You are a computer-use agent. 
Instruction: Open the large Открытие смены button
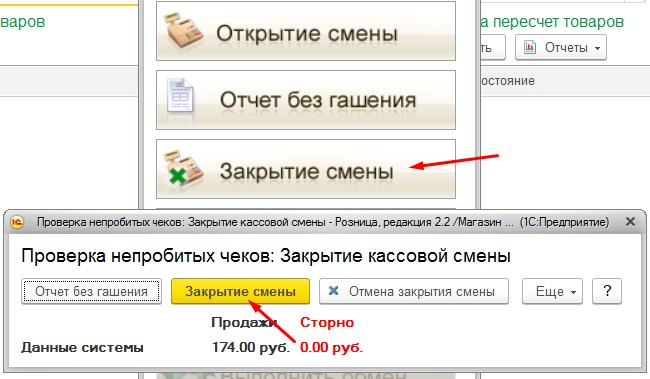click(306, 31)
